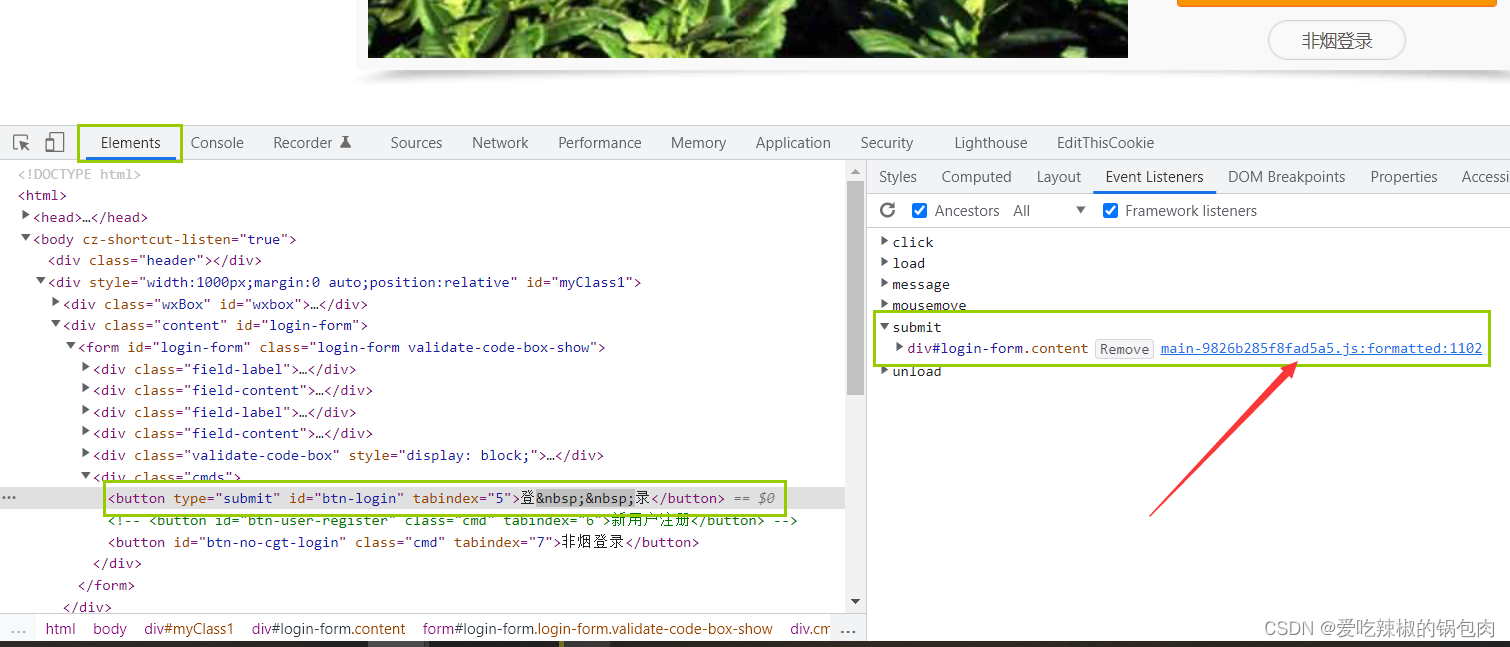
Task: Select the Event Listeners sidebar tab
Action: click(1154, 177)
